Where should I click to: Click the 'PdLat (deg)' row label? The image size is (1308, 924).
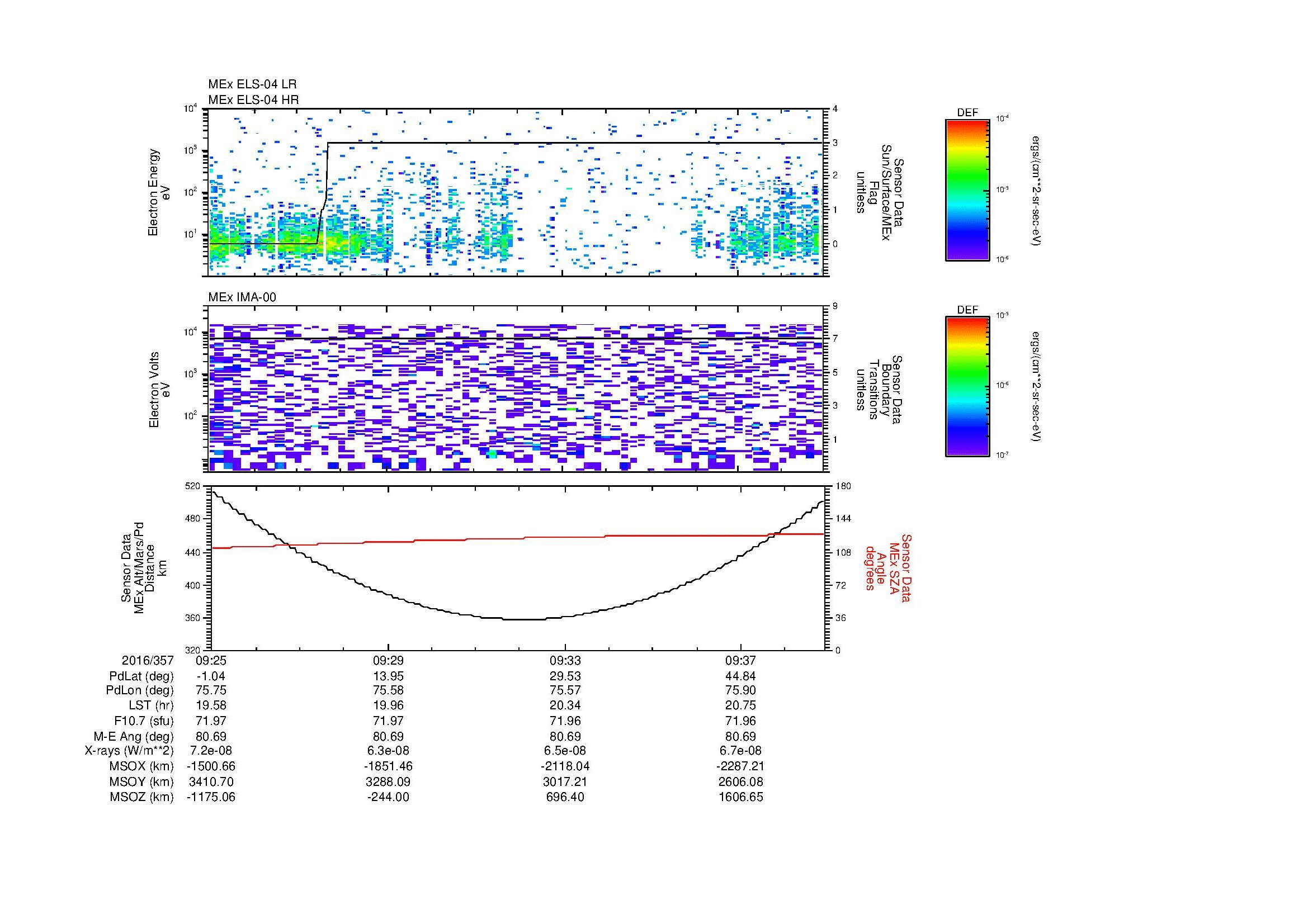141,676
